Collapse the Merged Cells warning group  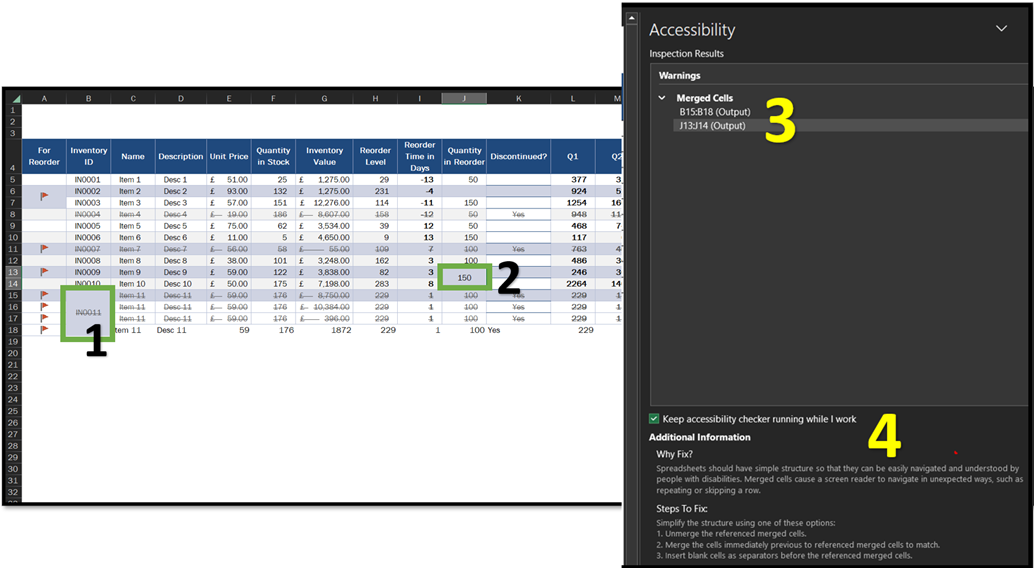662,98
